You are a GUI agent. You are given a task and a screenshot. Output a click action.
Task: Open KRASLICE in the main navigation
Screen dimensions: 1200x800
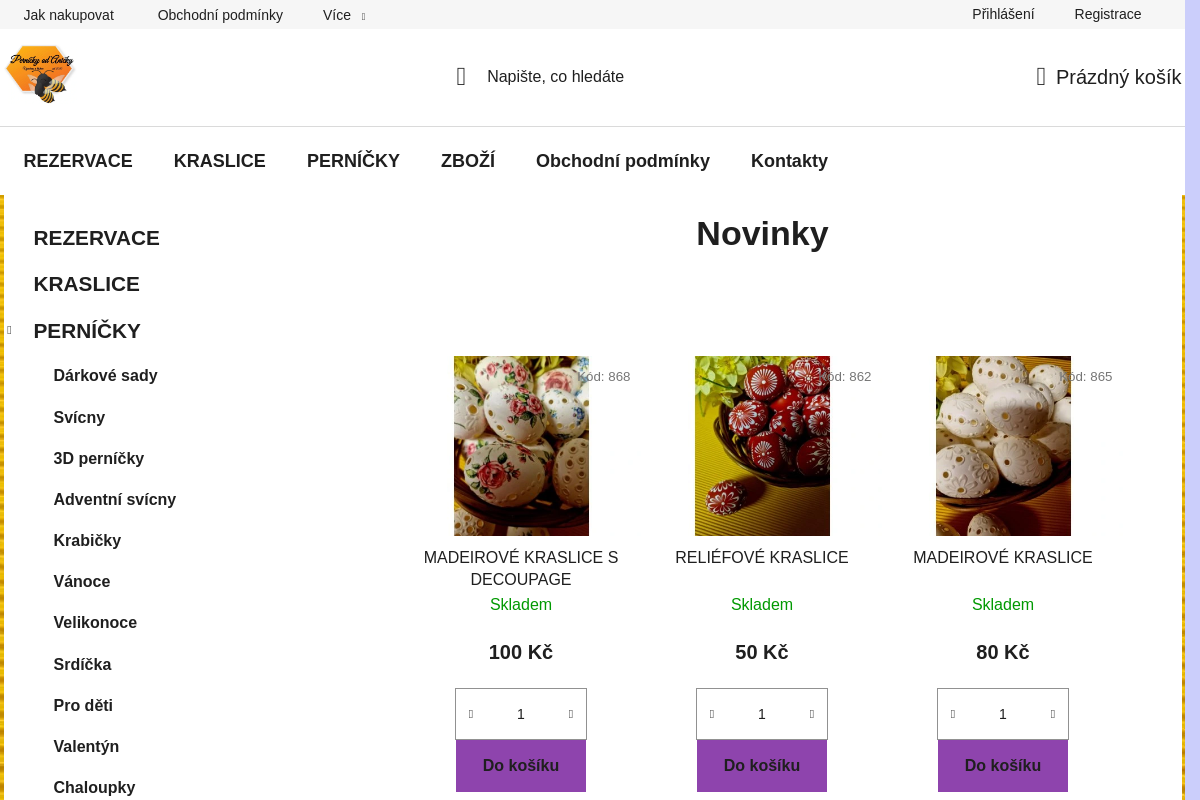[x=219, y=161]
